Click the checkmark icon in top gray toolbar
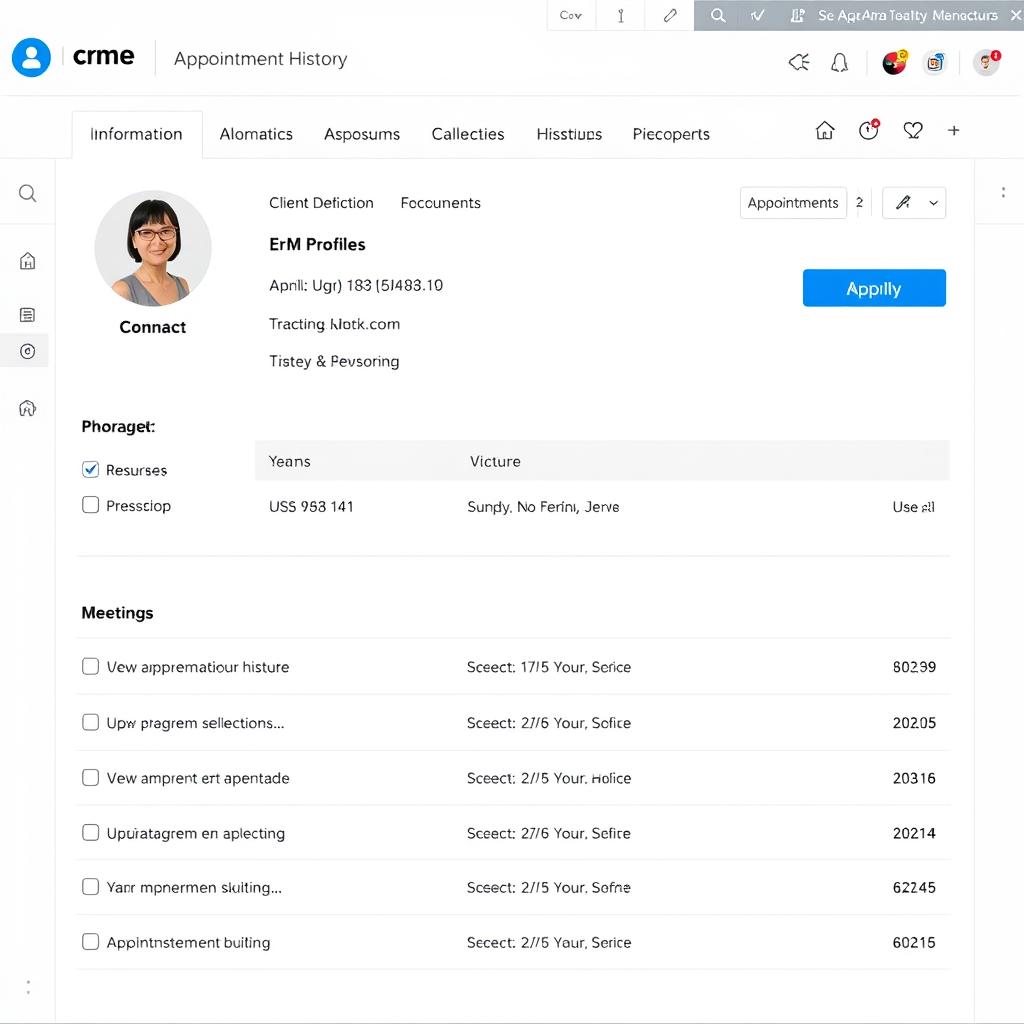 coord(758,15)
